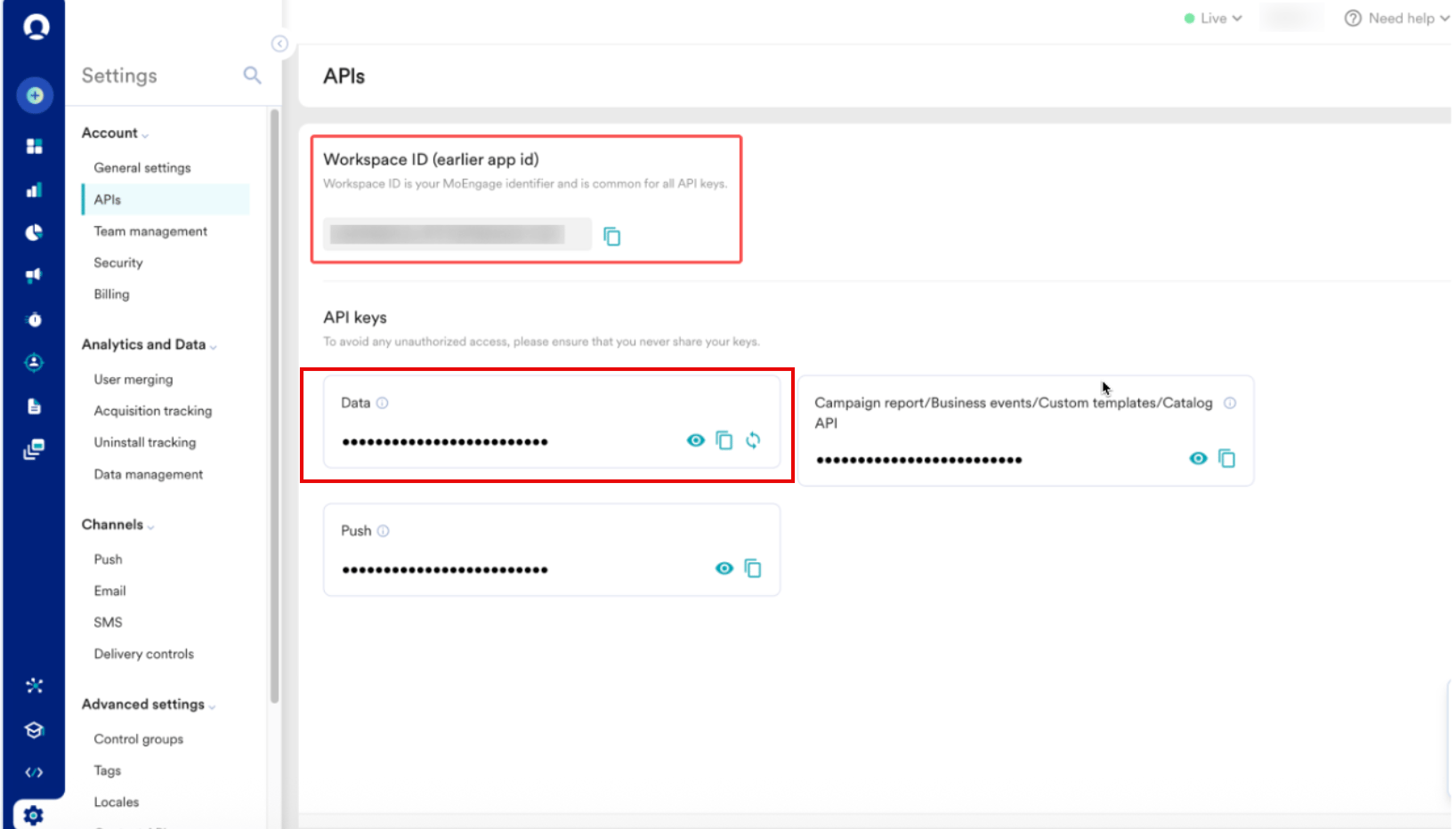Click info icon next to Data

pos(383,403)
